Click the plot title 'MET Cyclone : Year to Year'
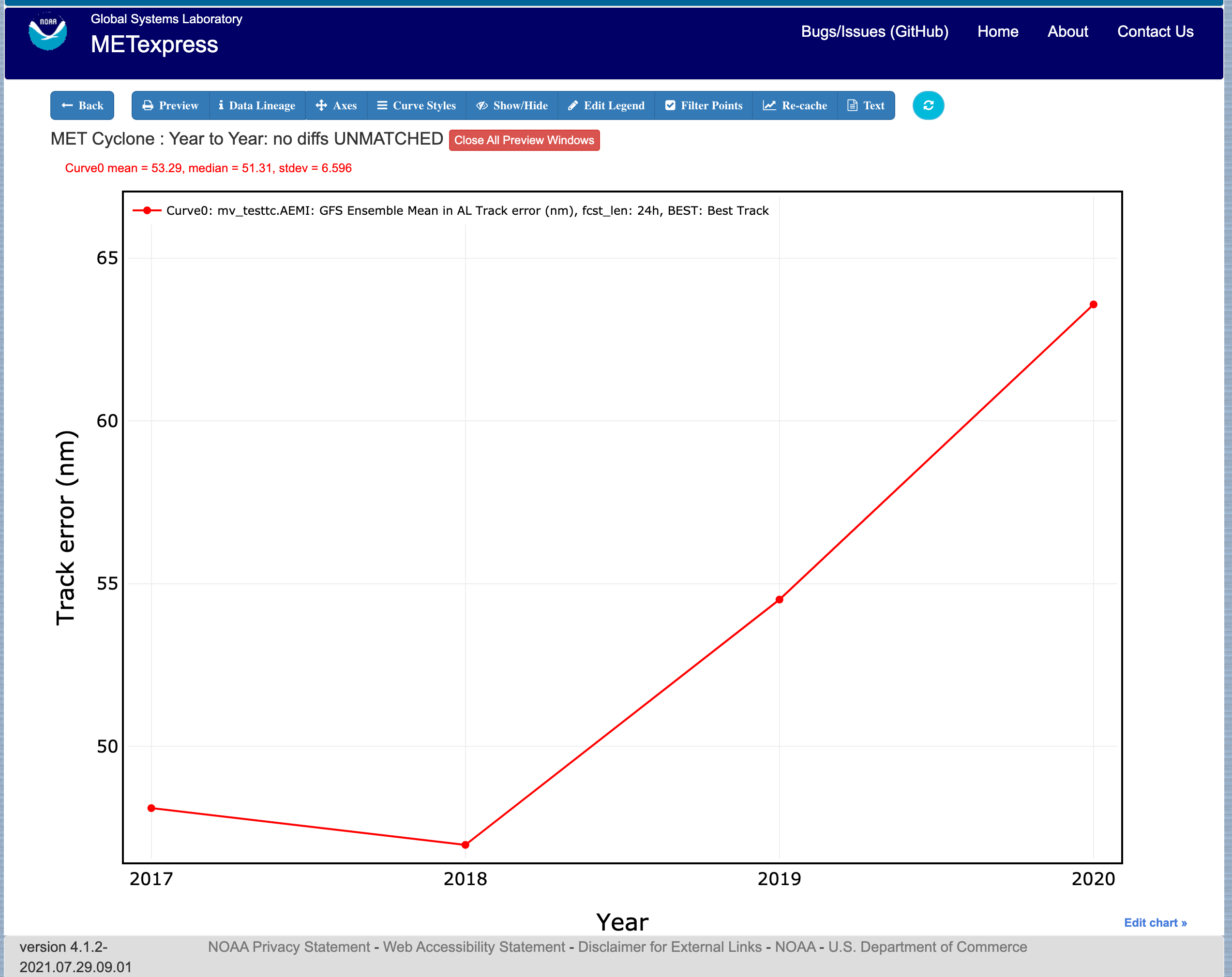The height and width of the screenshot is (977, 1232). [246, 139]
